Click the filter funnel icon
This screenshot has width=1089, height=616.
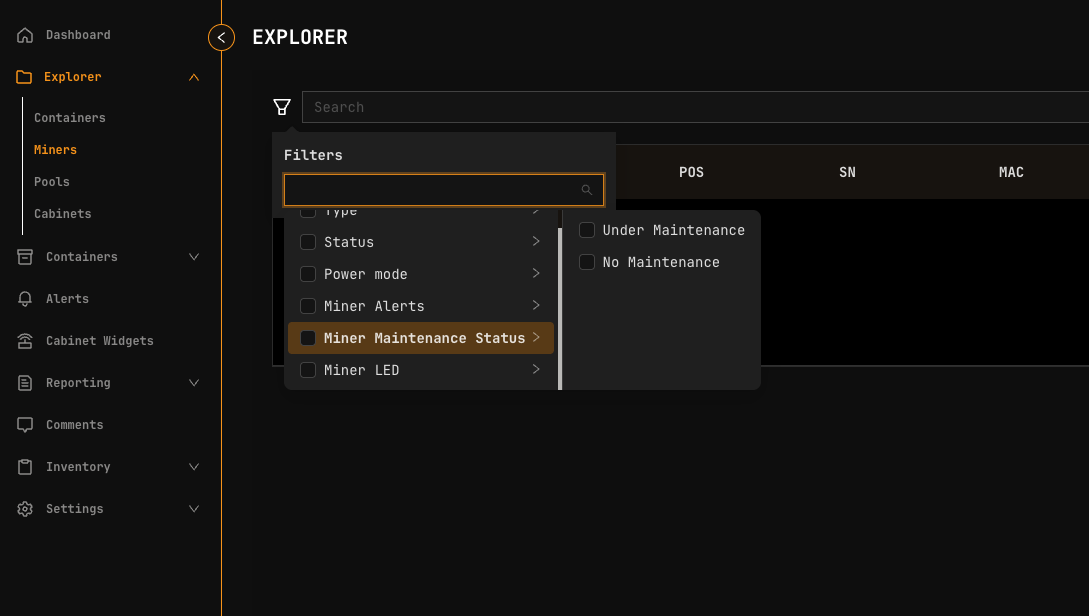281,106
